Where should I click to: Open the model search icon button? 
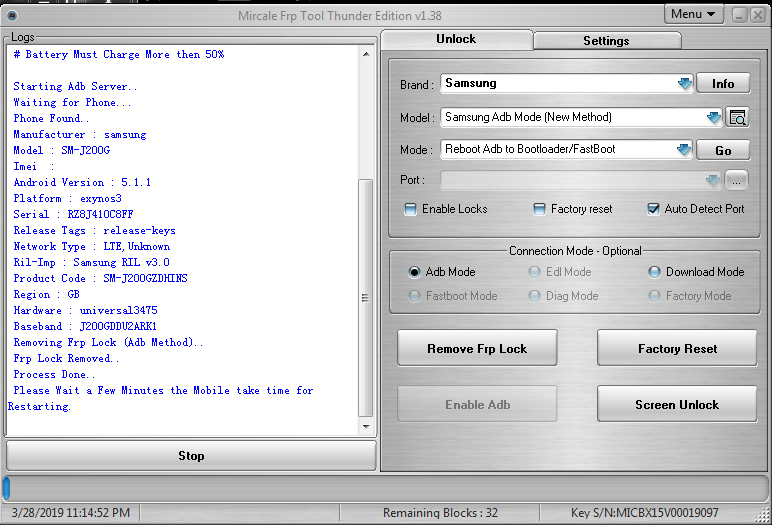pos(737,117)
